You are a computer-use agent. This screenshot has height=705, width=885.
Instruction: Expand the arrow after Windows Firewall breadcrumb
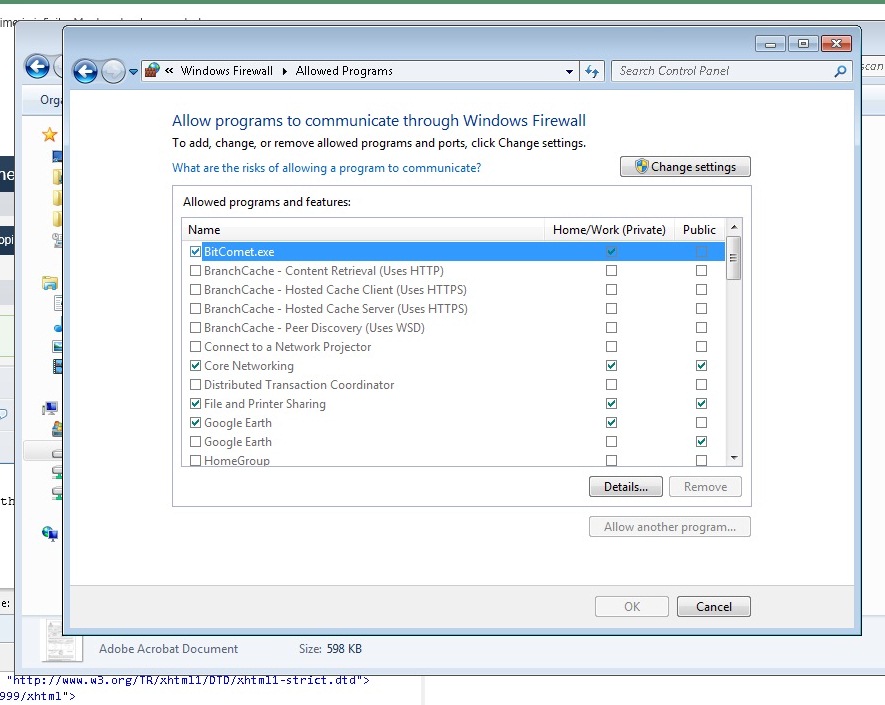tap(284, 71)
